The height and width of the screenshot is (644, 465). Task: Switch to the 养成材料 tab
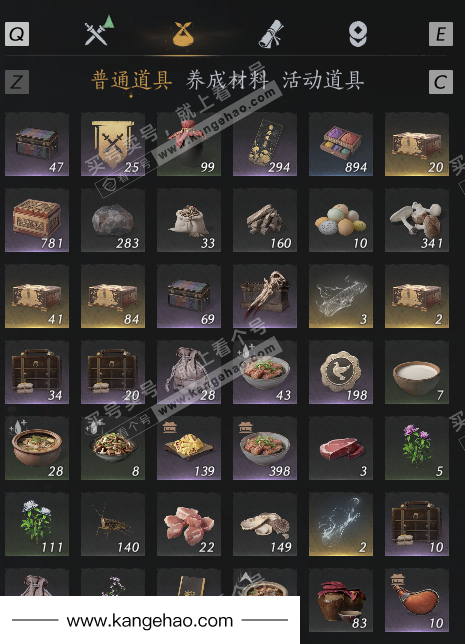(x=227, y=80)
